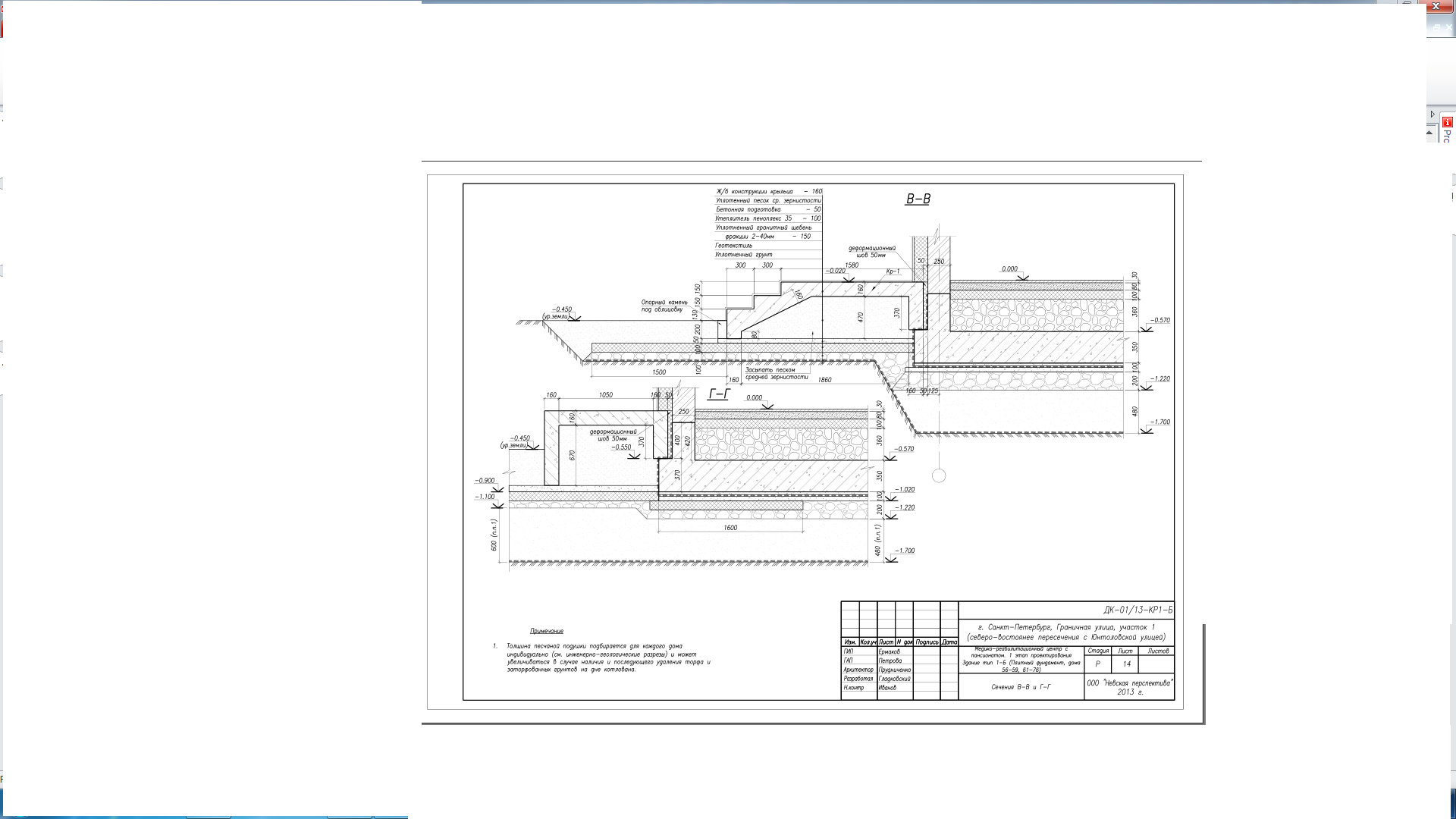
Task: Click the -0.450 ground level mark in section Г-Г
Action: pyautogui.click(x=520, y=438)
